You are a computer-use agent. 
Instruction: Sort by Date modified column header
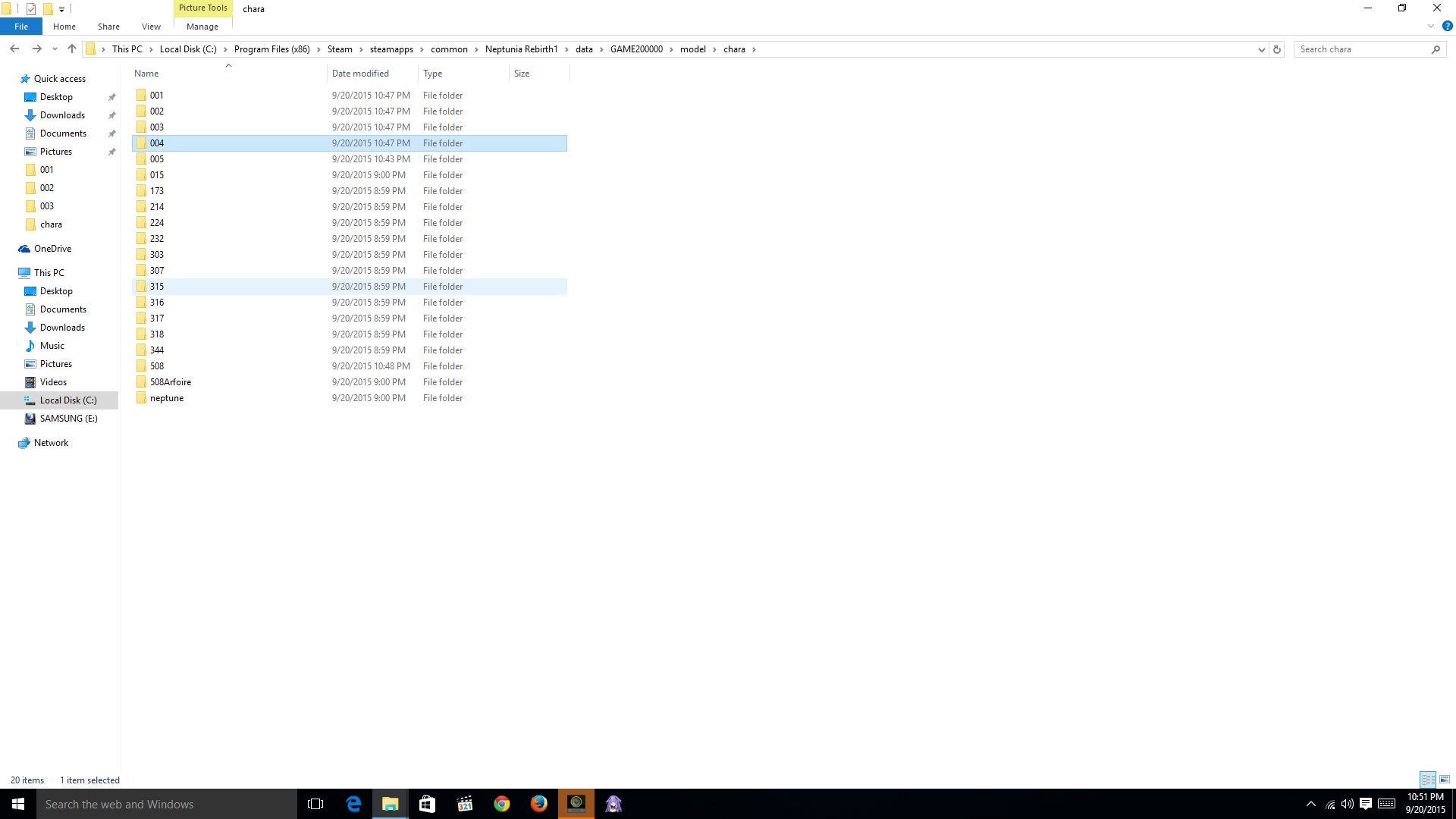[360, 74]
